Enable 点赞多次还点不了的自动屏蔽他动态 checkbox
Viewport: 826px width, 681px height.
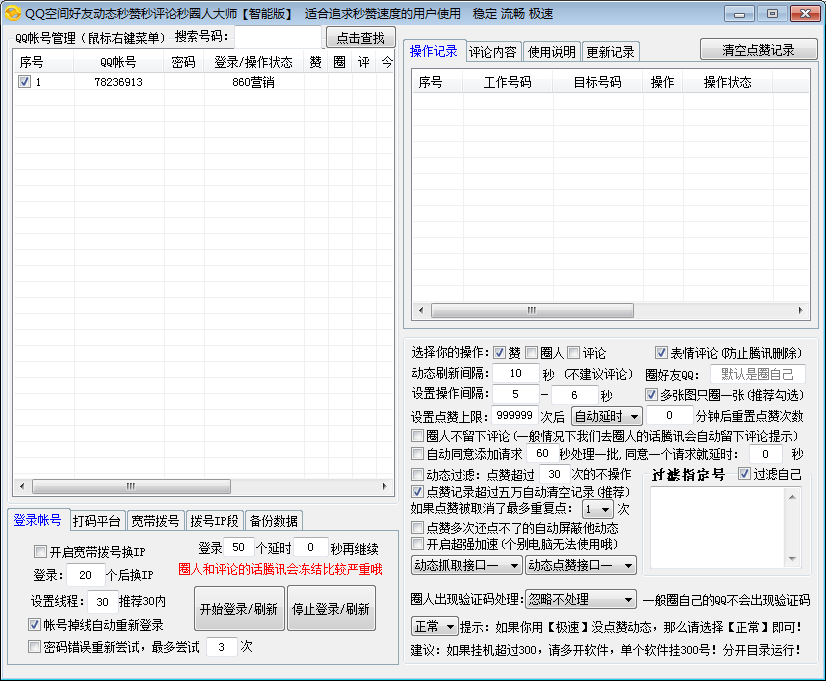(418, 527)
